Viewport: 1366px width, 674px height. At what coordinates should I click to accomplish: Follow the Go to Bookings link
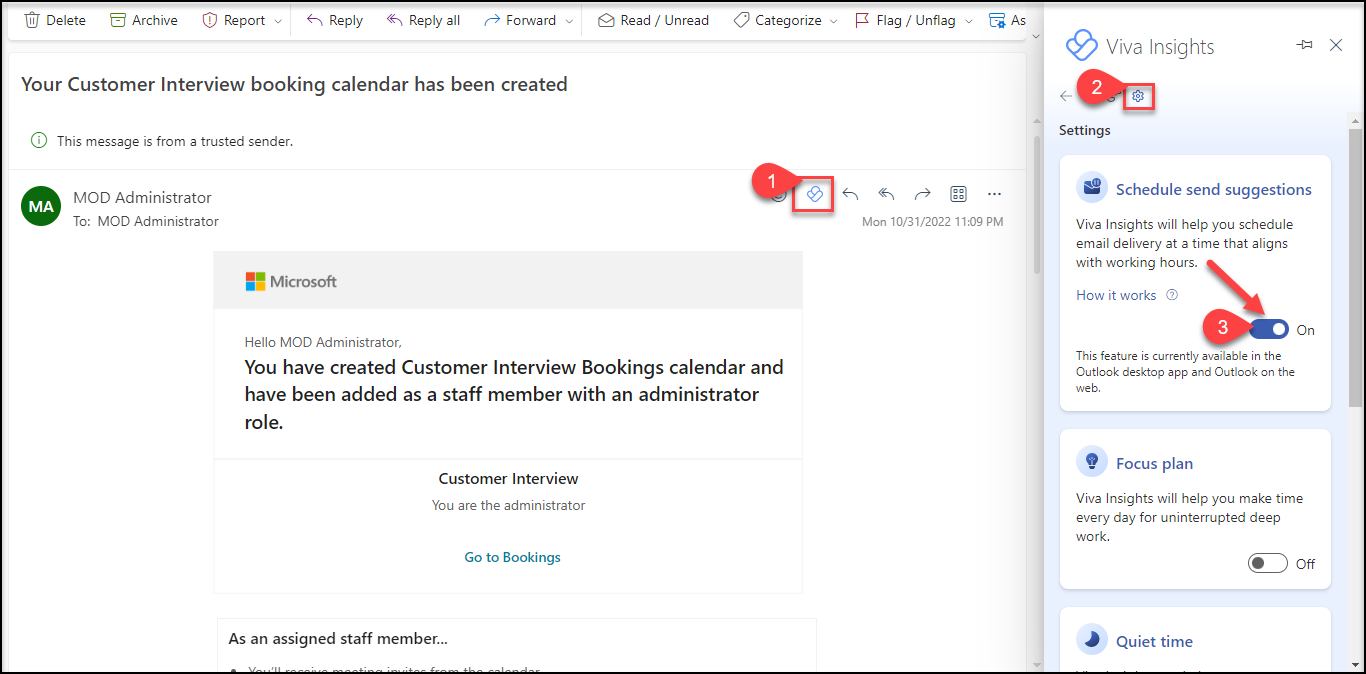coord(512,557)
